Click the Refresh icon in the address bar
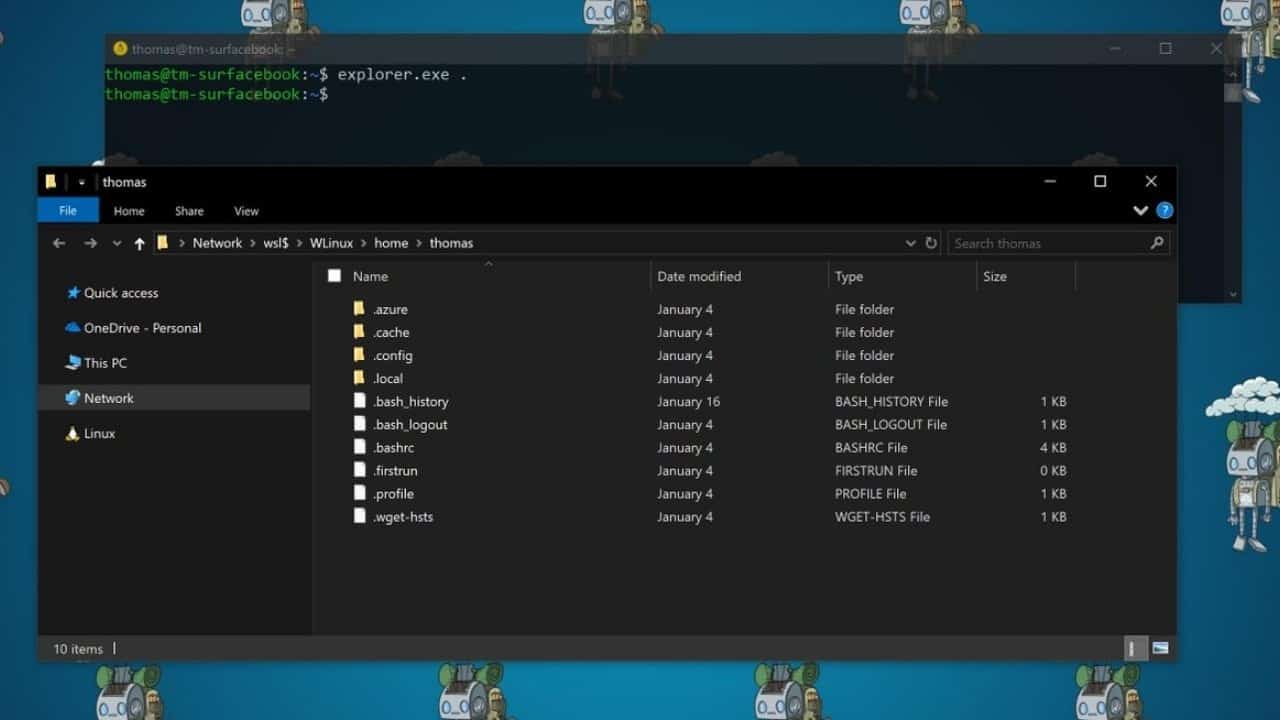This screenshot has height=720, width=1280. click(931, 243)
